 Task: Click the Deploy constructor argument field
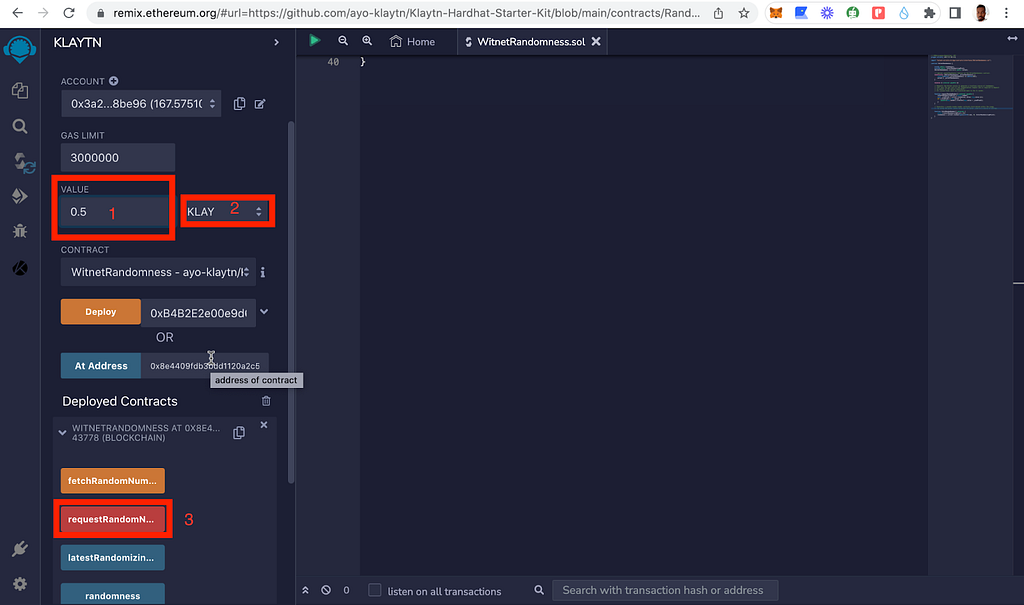(199, 313)
